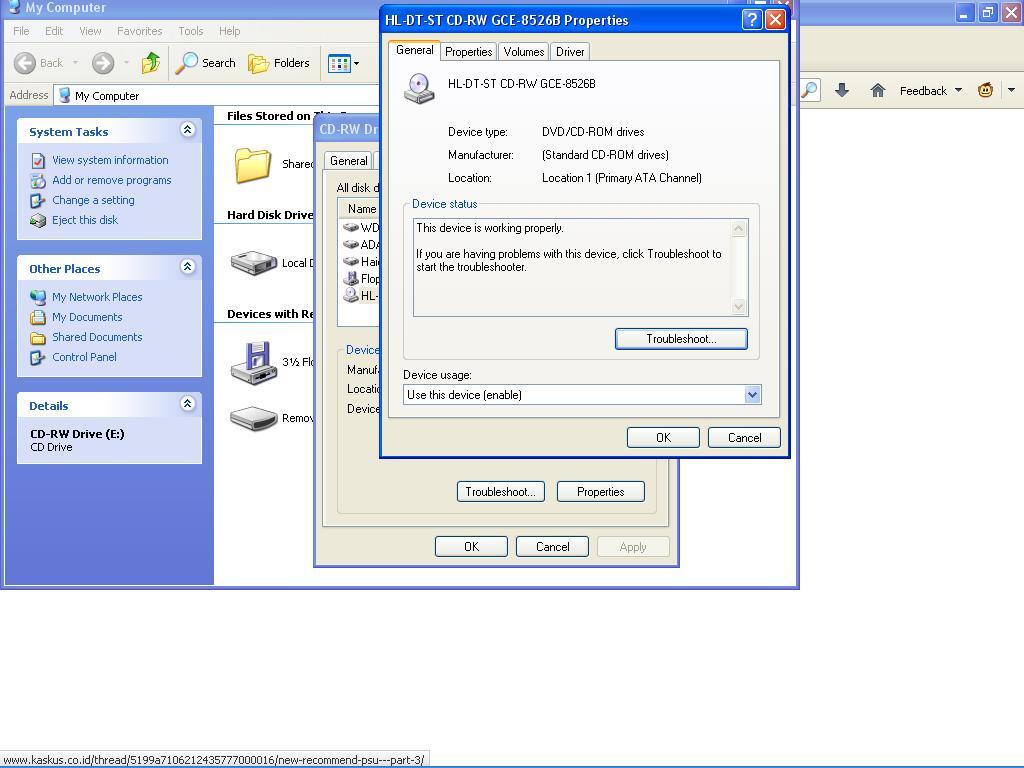
Task: Open View system information link
Action: click(110, 160)
